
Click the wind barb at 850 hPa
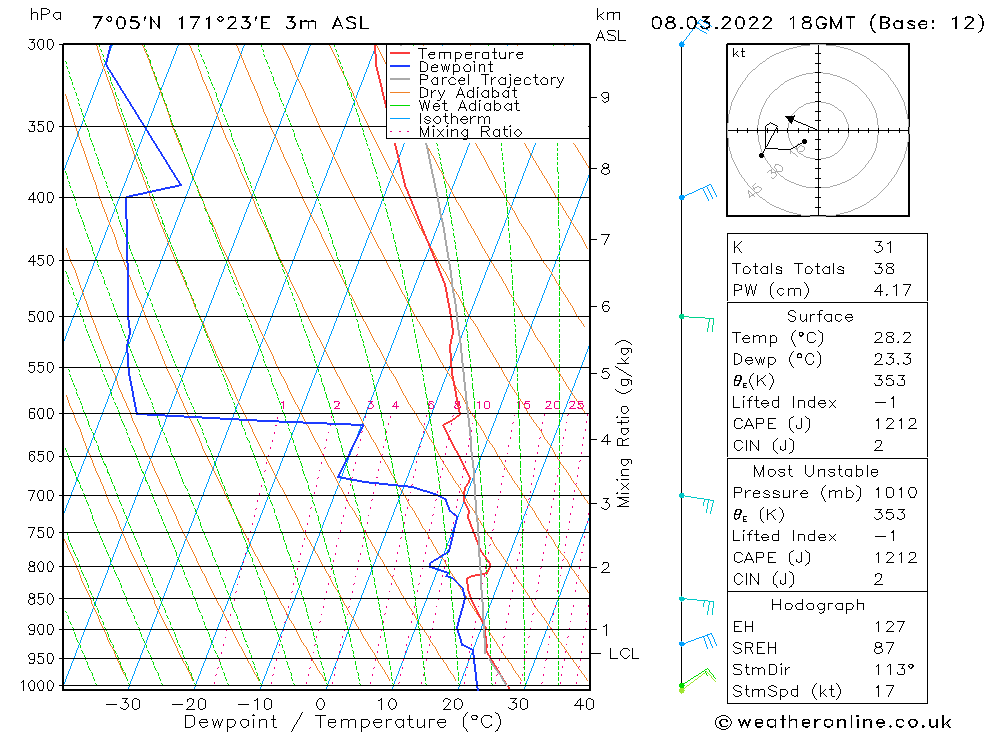(x=697, y=605)
